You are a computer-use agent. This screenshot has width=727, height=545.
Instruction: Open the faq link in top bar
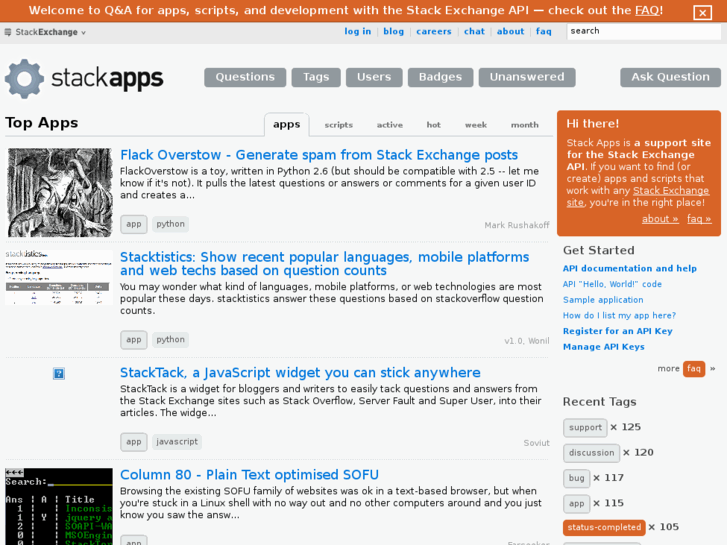click(x=543, y=31)
